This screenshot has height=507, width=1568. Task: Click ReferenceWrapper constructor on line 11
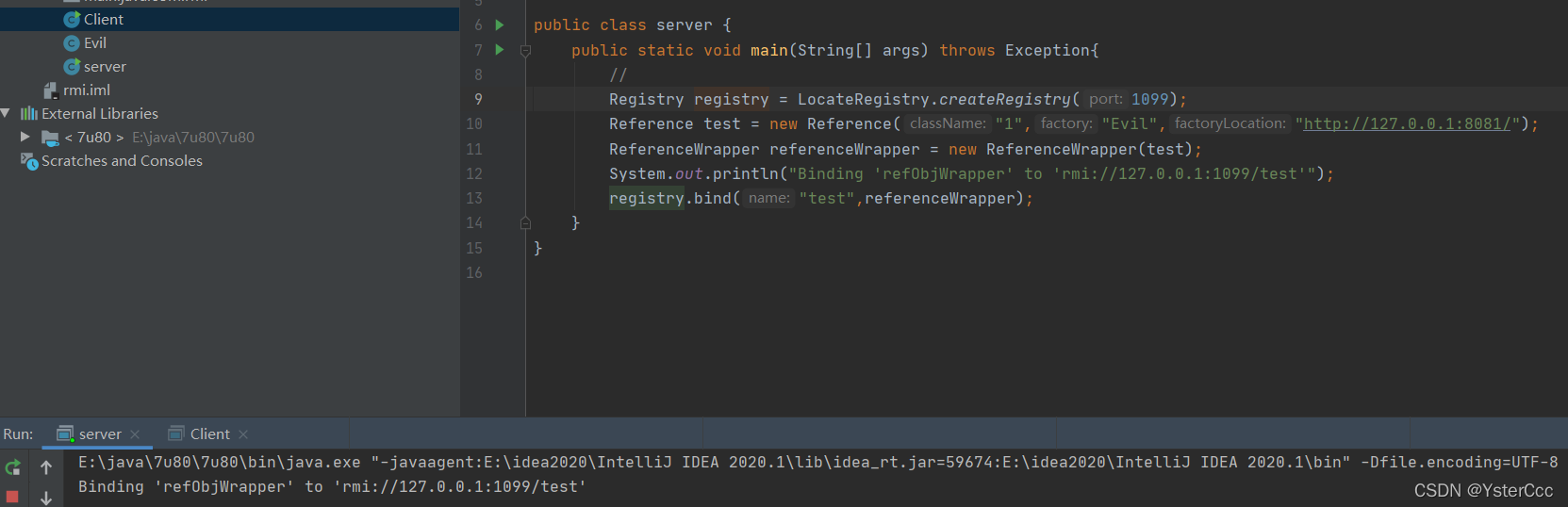(x=1062, y=149)
